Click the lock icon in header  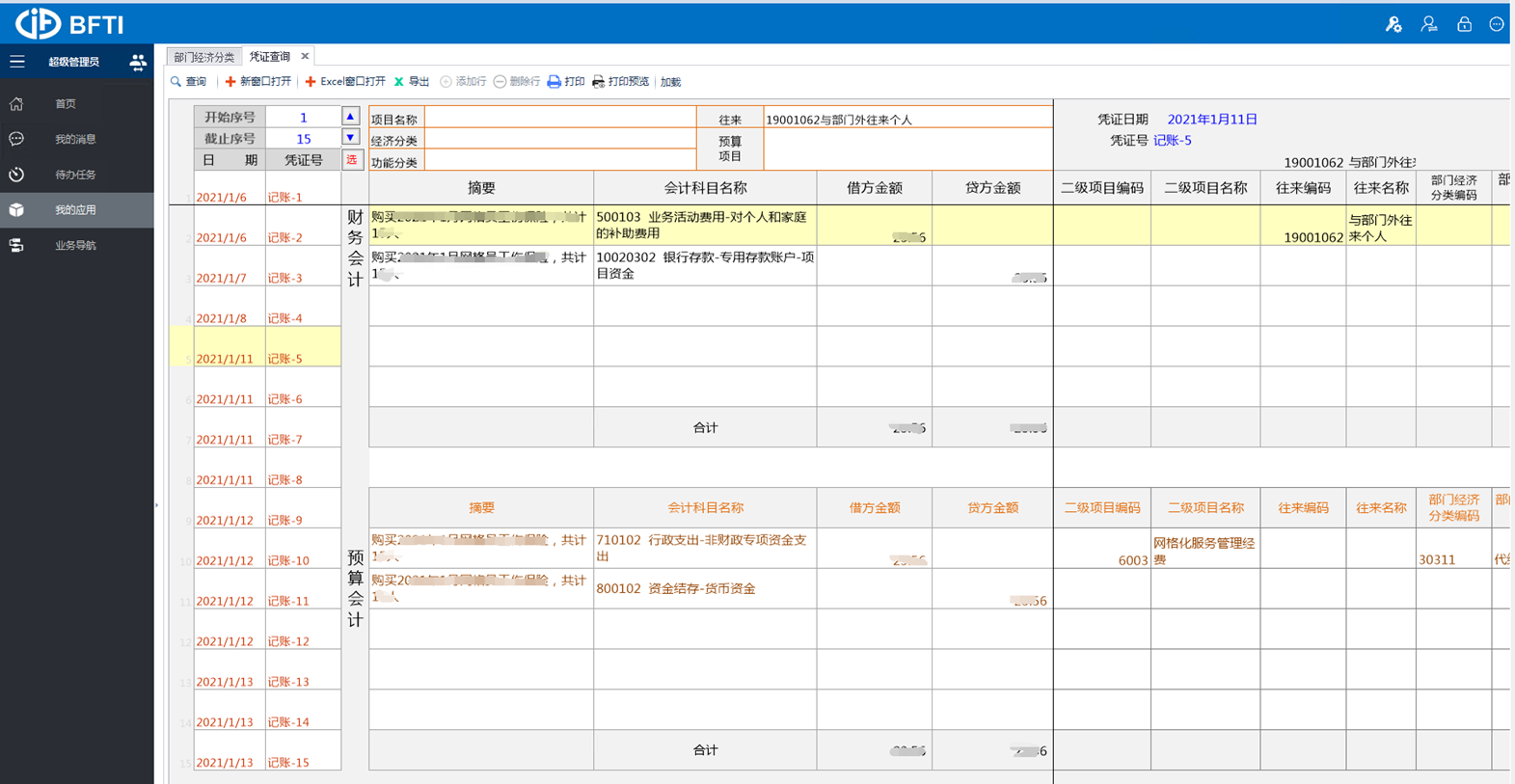(1464, 24)
